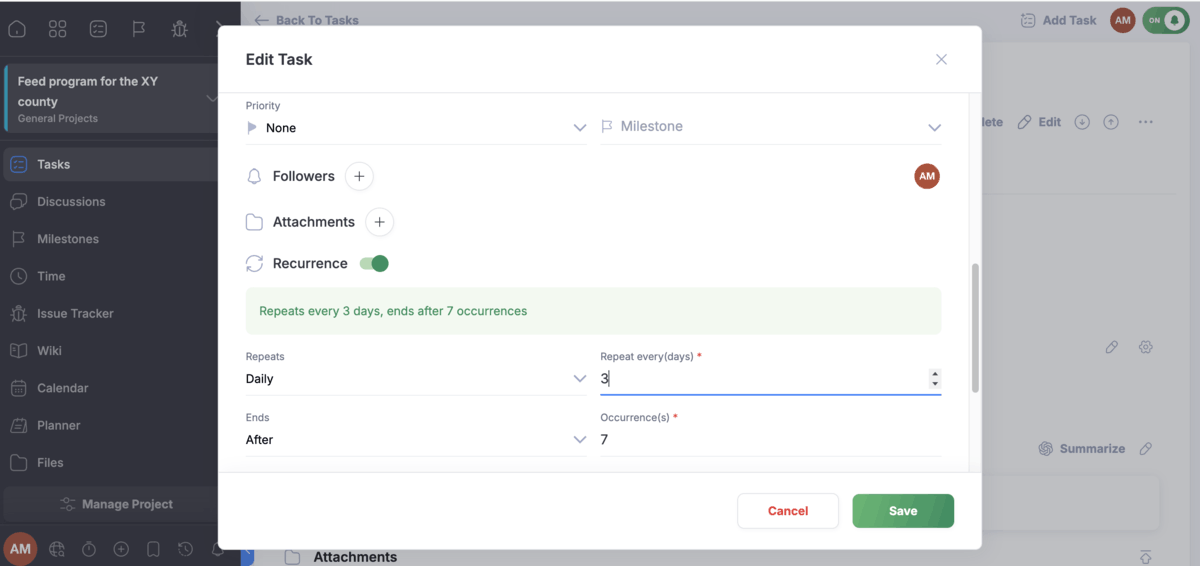Viewport: 1200px width, 566px height.
Task: Open the home icon in top sidebar
Action: [17, 29]
